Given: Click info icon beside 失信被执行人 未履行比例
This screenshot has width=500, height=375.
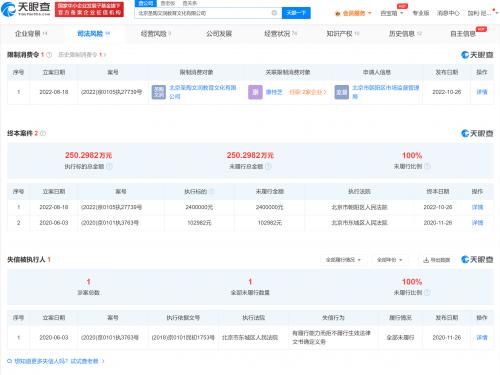Looking at the screenshot, I should [427, 292].
